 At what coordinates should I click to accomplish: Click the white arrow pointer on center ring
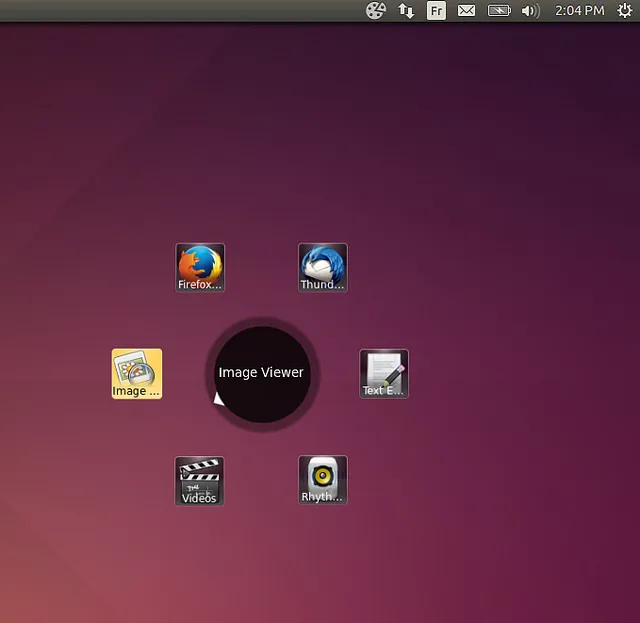click(x=218, y=398)
